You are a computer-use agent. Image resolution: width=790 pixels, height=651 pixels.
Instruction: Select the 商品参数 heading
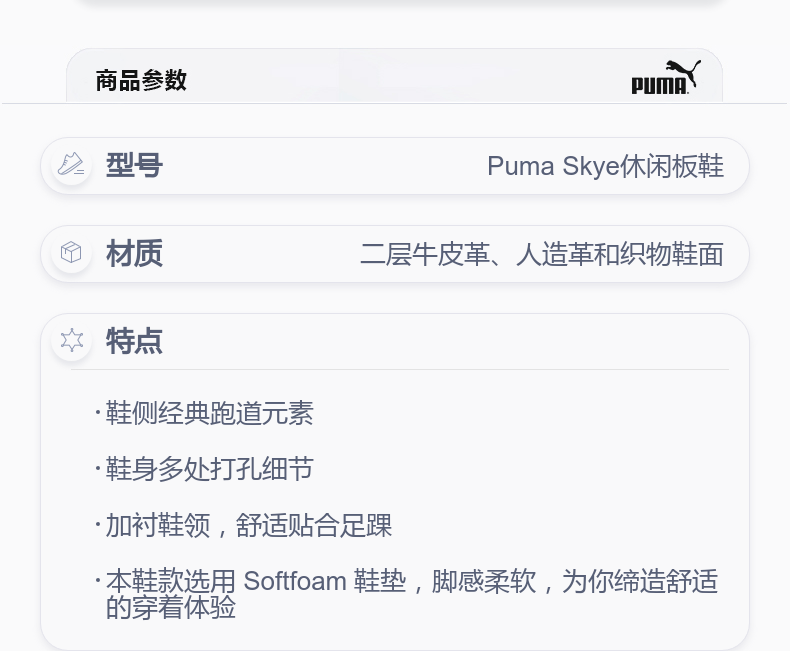(x=141, y=81)
